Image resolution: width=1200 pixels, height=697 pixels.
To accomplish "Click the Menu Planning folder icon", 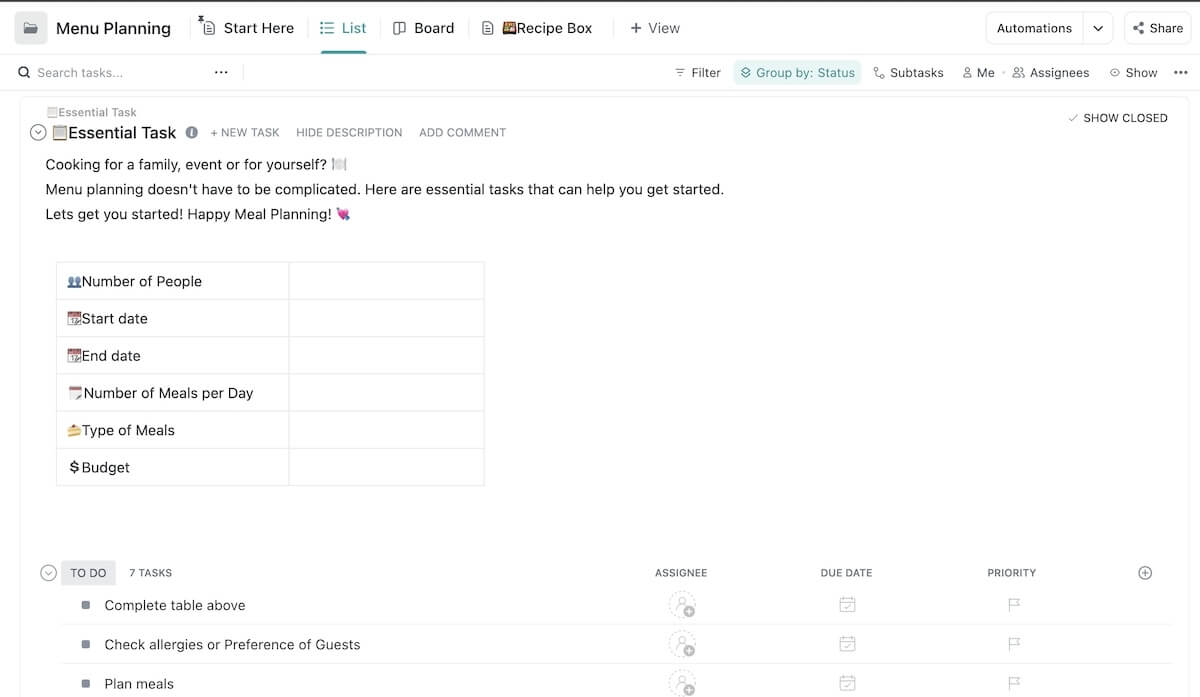I will 31,28.
